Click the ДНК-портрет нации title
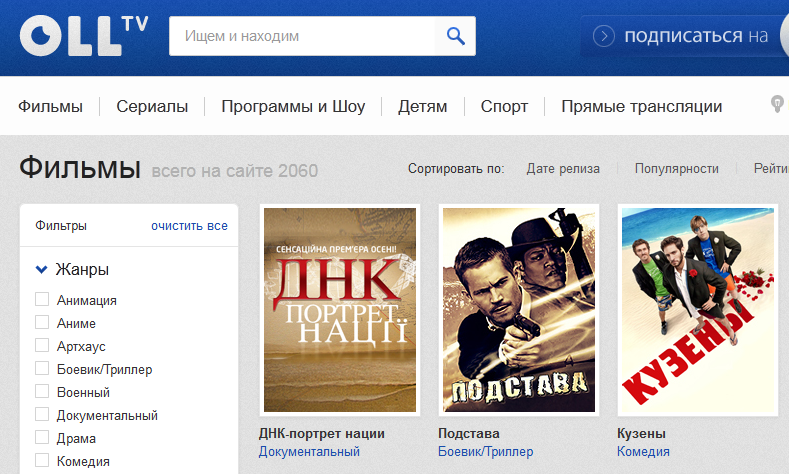789x474 pixels. coord(322,433)
